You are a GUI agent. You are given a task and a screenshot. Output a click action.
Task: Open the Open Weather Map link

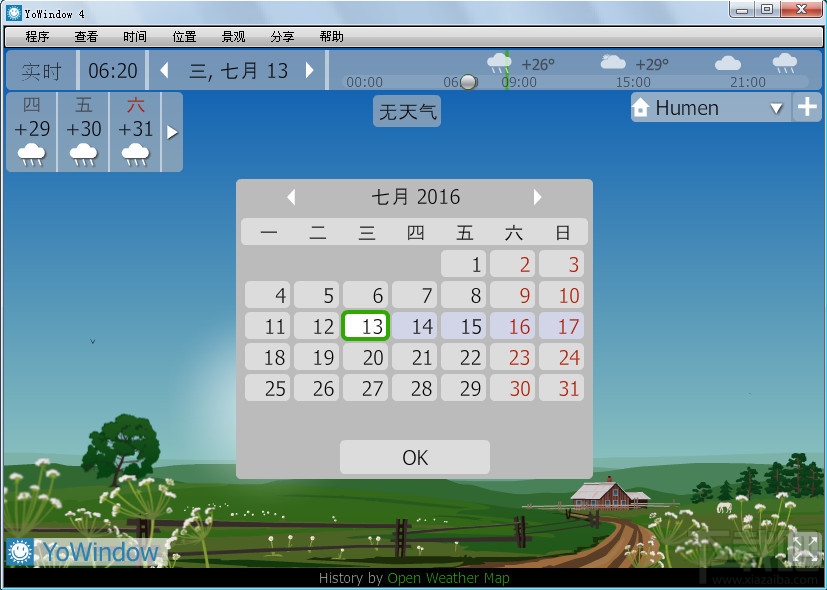[448, 578]
